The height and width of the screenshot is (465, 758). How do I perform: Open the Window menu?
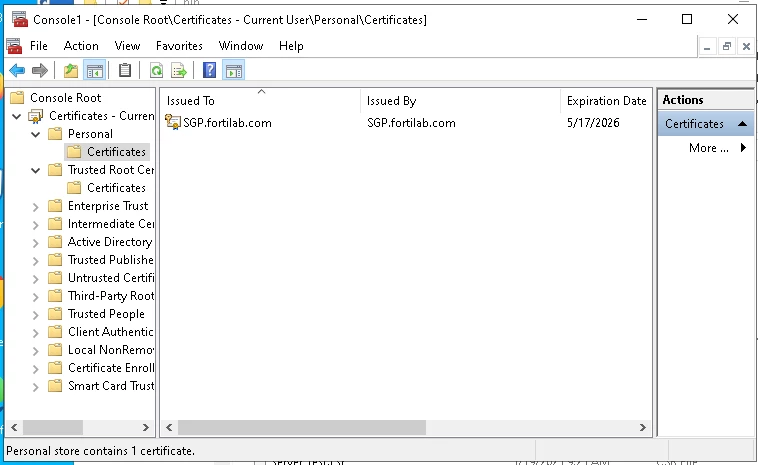[241, 46]
